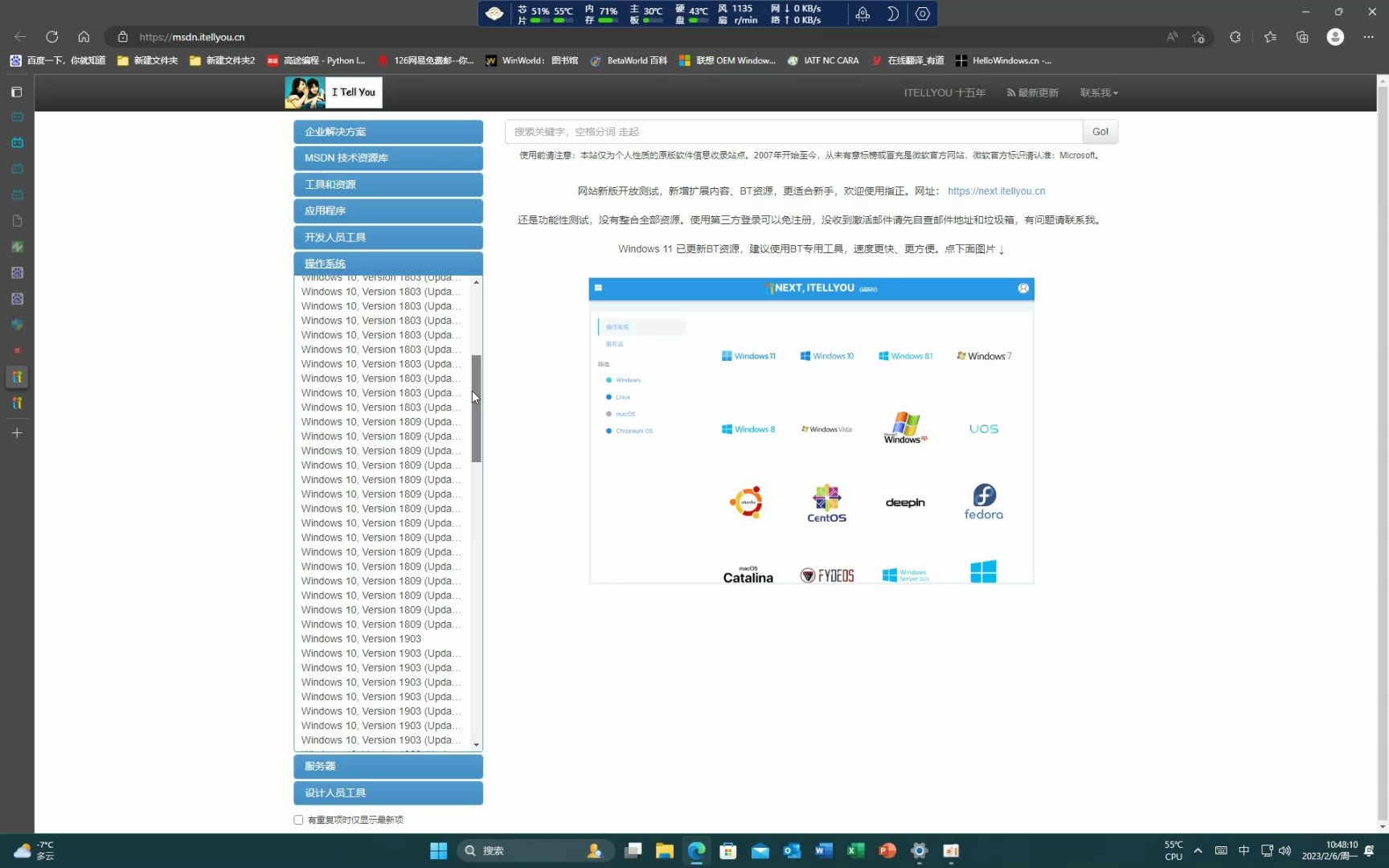This screenshot has width=1389, height=868.
Task: Select Windows 10, Version 1903 in the list
Action: pyautogui.click(x=361, y=638)
